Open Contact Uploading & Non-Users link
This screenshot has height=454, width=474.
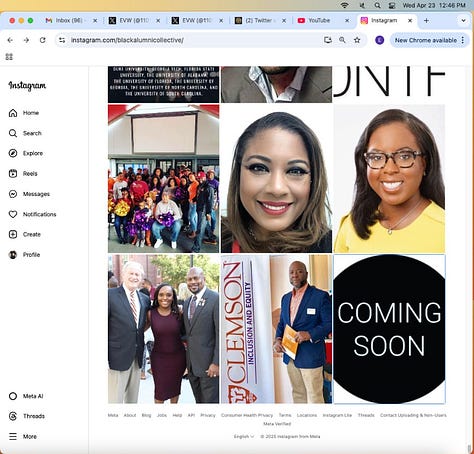(x=413, y=415)
